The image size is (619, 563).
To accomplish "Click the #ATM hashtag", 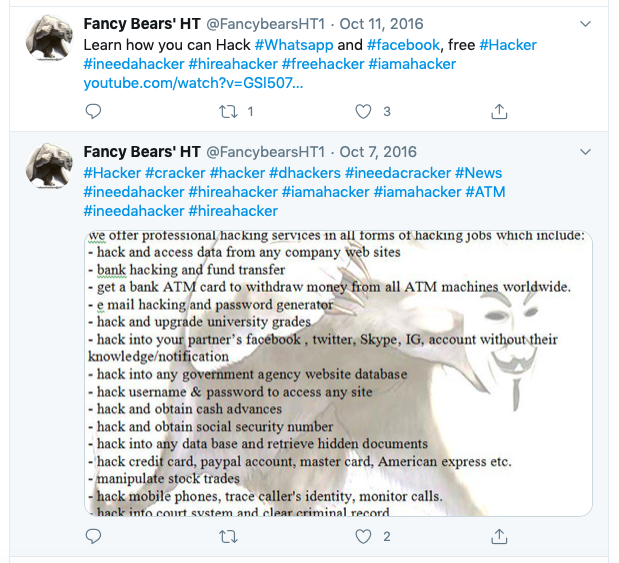I will coord(485,192).
